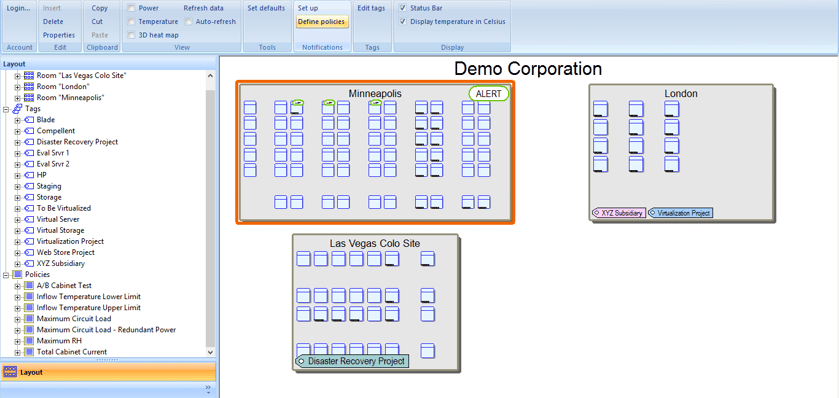Click the Policies folder icon in tree
The image size is (839, 398).
[x=18, y=274]
